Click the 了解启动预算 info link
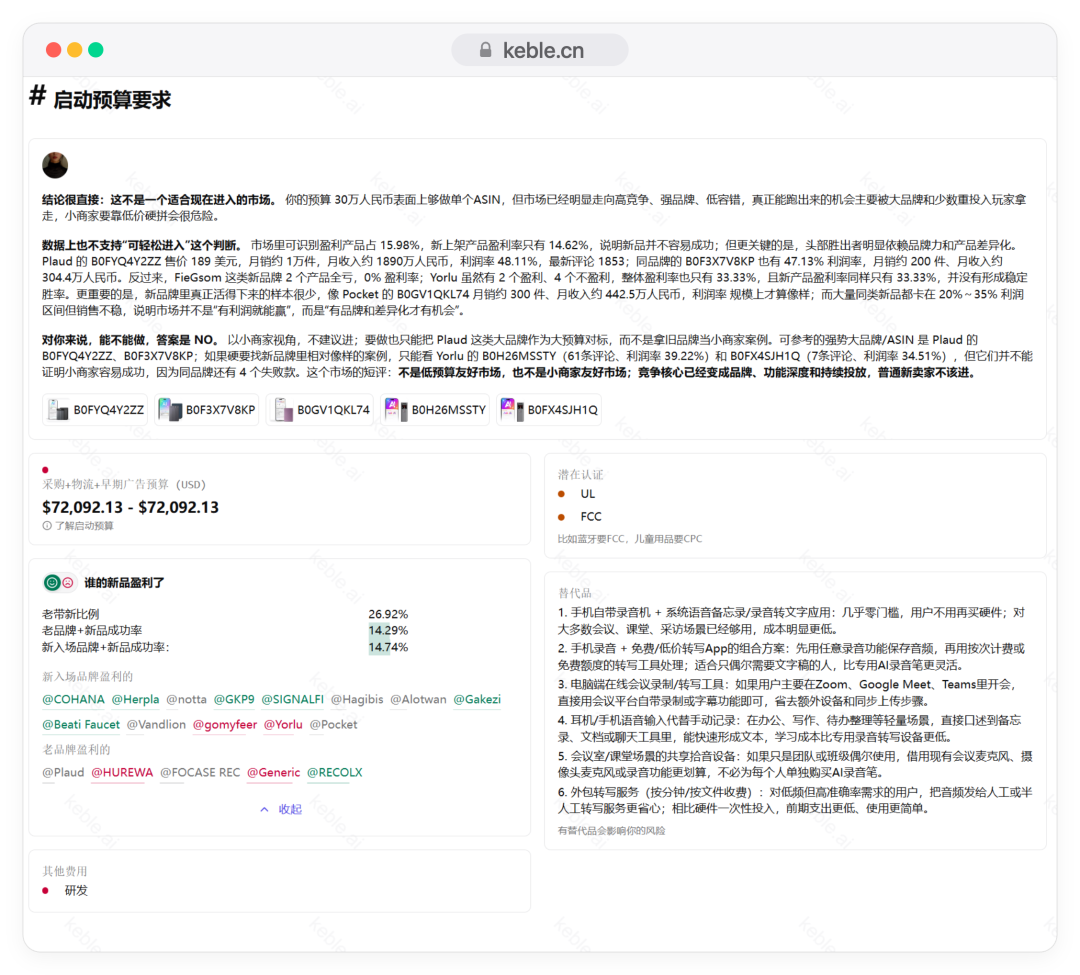The image size is (1080, 975). click(x=78, y=525)
